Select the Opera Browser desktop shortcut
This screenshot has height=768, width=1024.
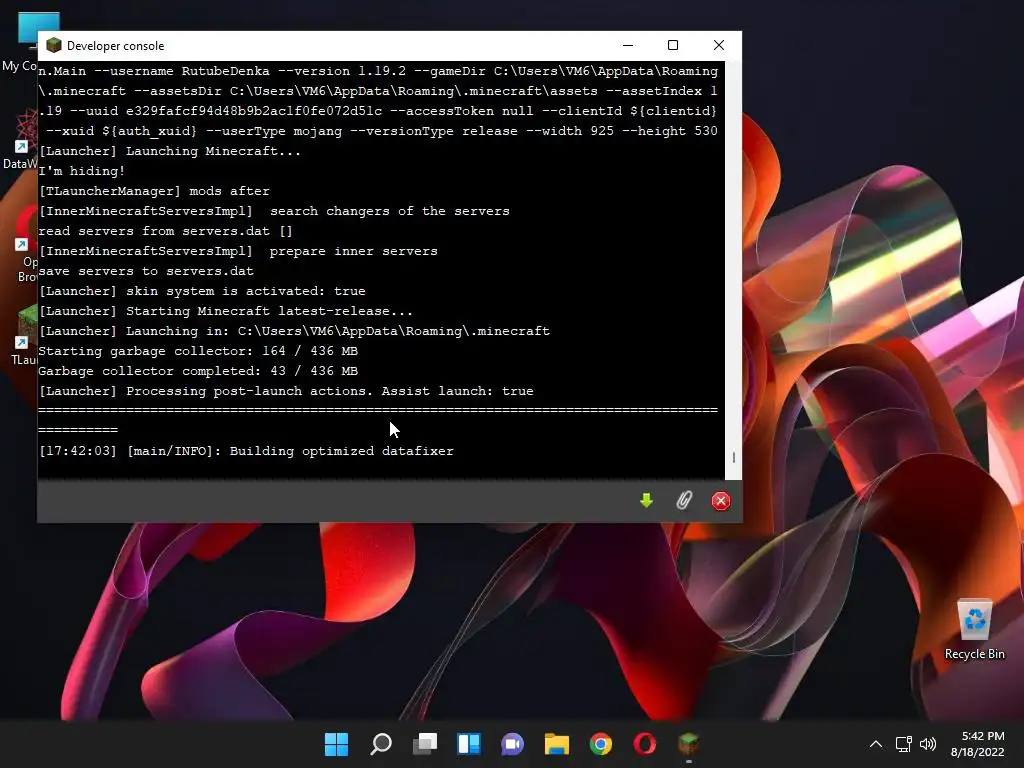[x=26, y=245]
